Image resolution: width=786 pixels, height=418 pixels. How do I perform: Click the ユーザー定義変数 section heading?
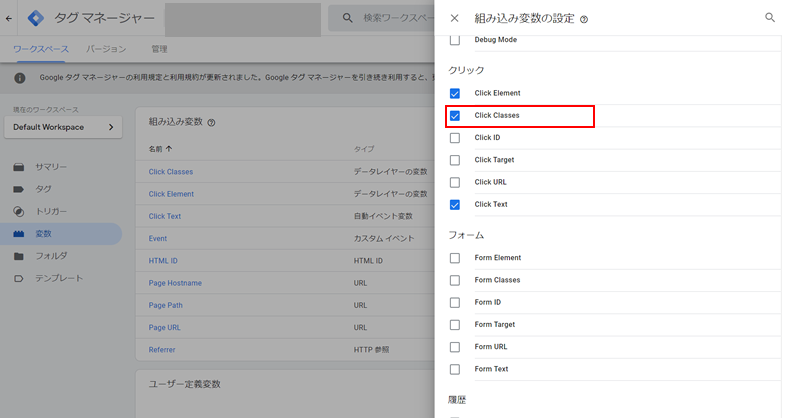184,384
